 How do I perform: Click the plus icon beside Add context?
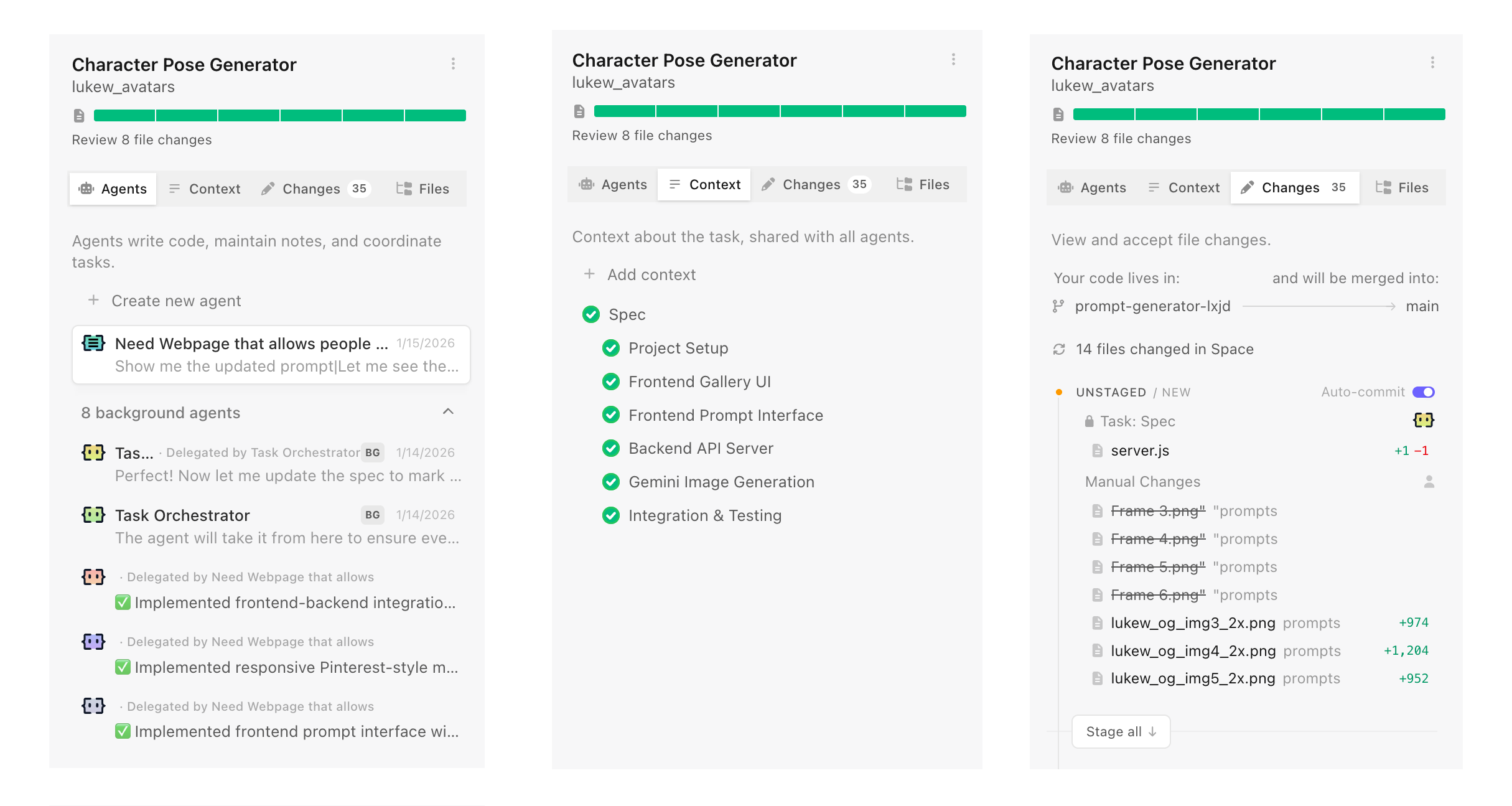tap(589, 274)
